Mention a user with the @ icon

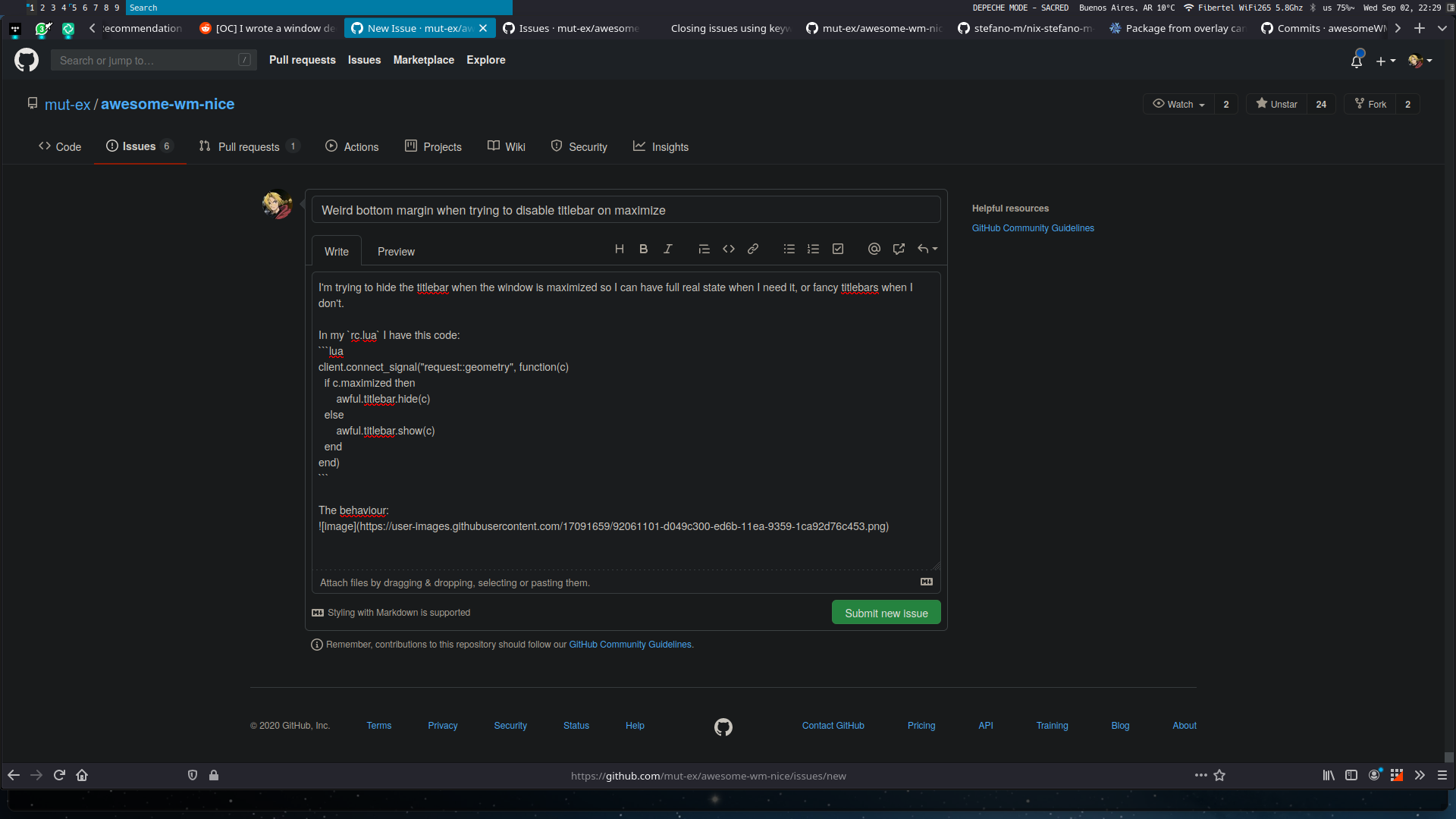coord(874,249)
